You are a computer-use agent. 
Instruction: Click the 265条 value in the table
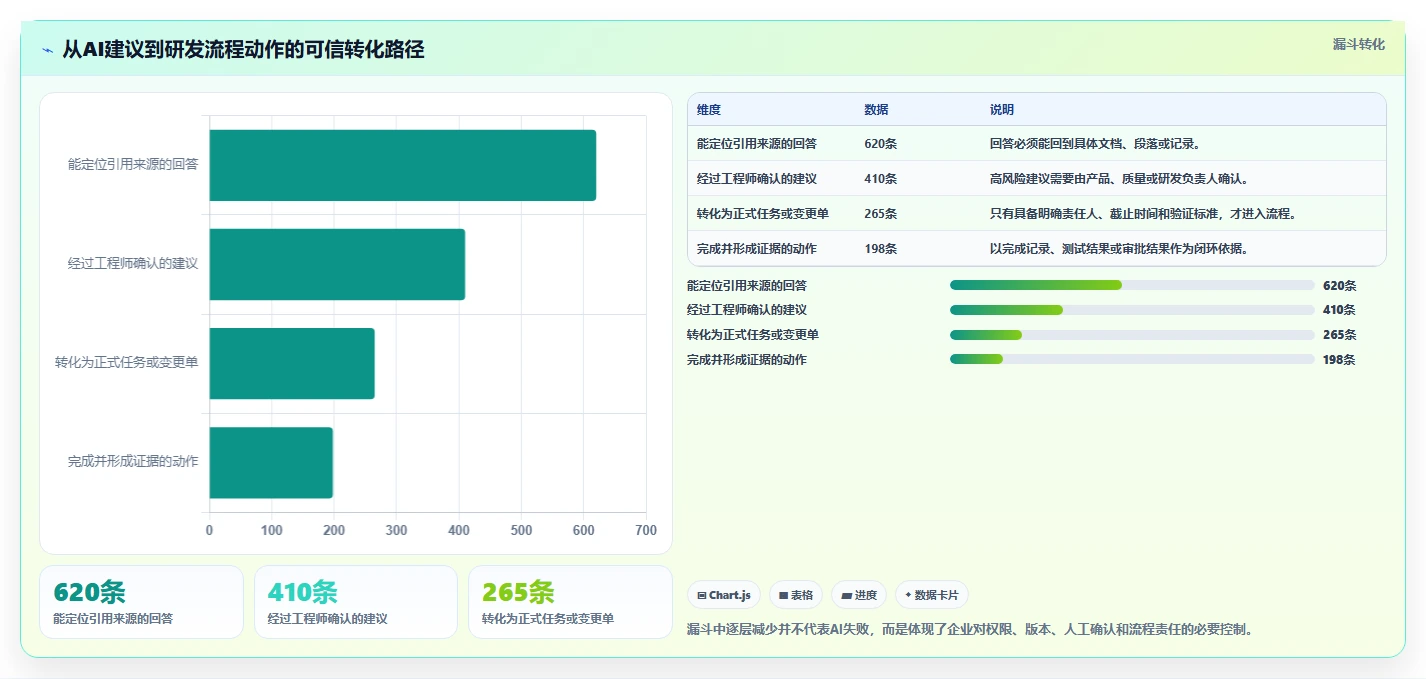click(x=881, y=214)
